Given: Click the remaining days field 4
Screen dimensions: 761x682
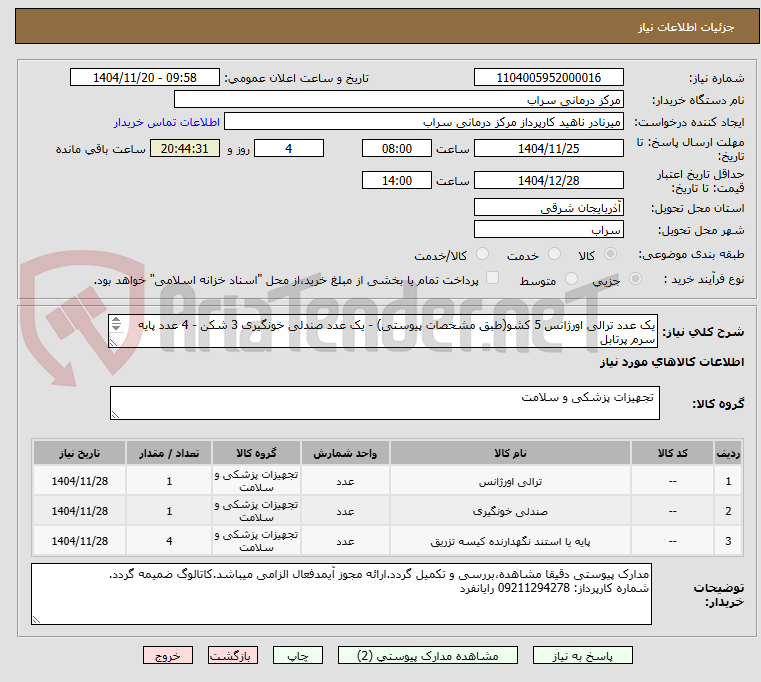Looking at the screenshot, I should click(289, 149).
